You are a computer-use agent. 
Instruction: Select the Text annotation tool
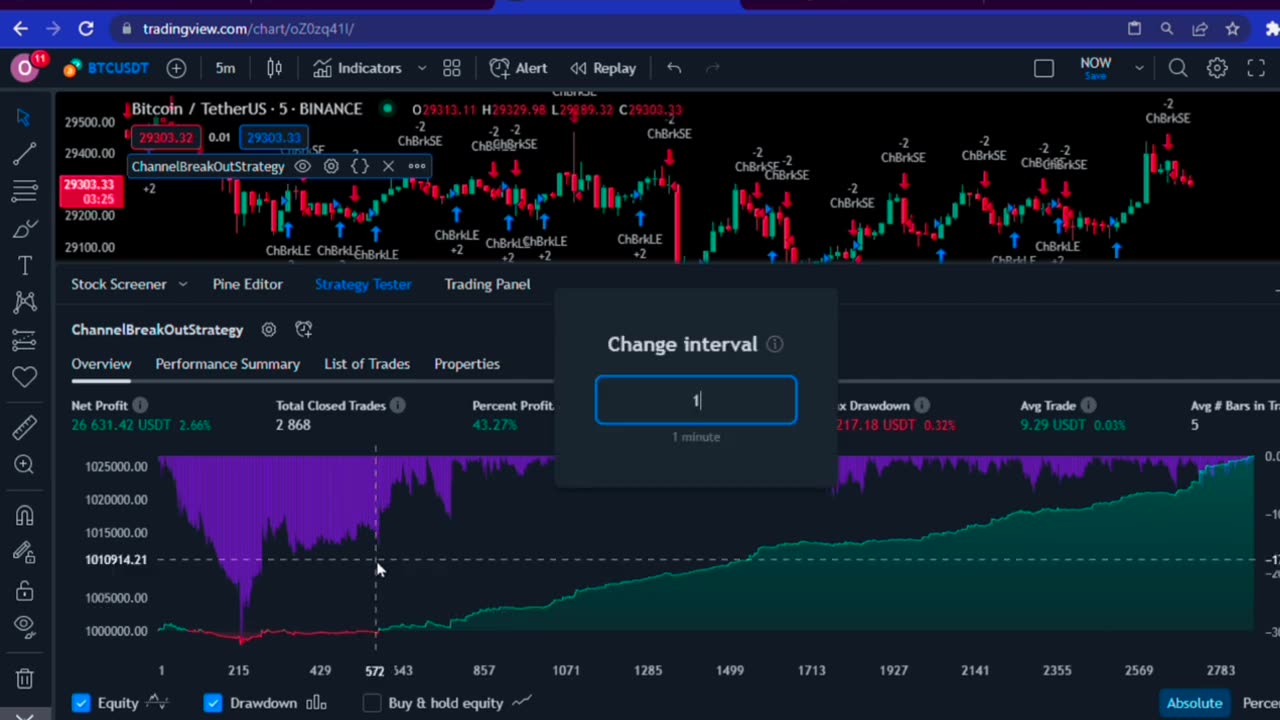click(25, 266)
